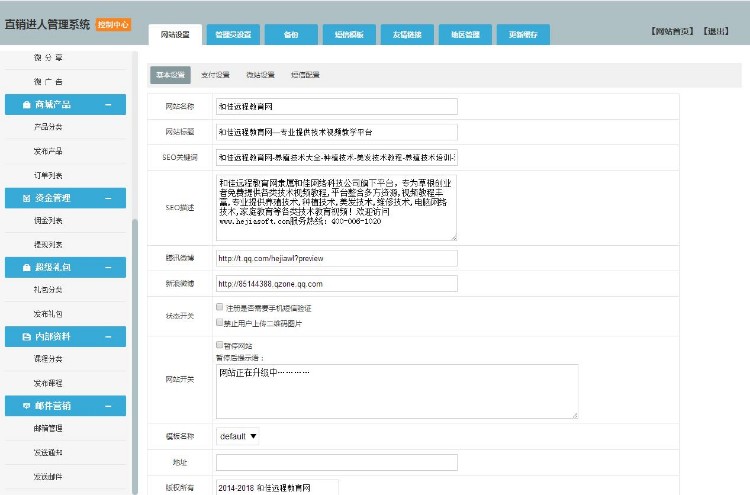Open 发布礼包 in the sidebar

point(48,314)
